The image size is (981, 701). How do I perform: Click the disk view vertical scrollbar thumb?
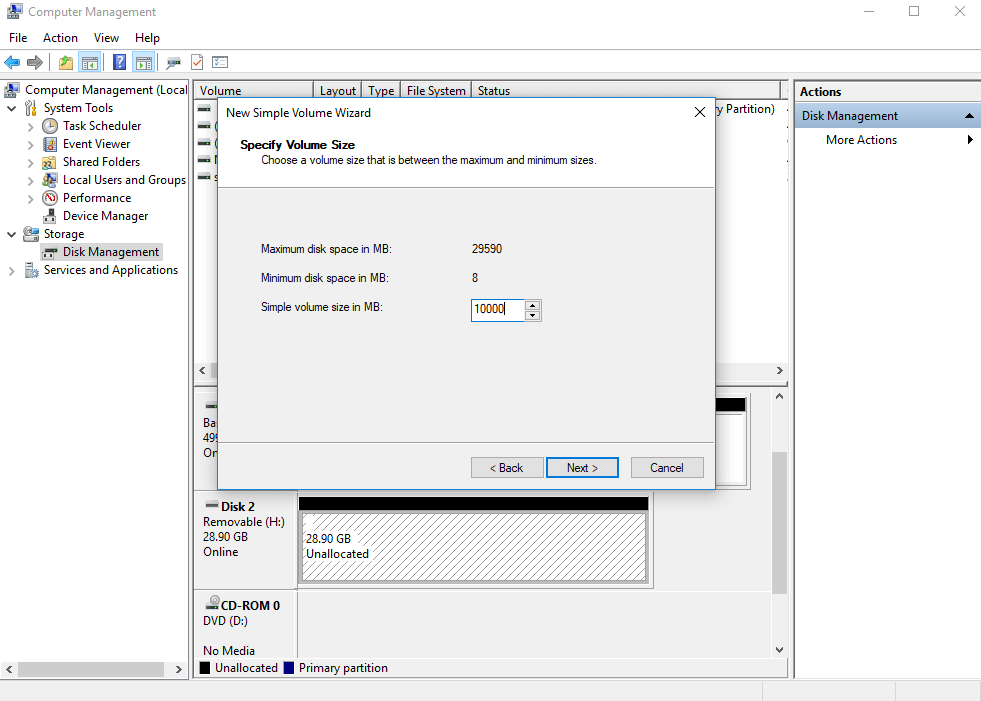click(x=779, y=523)
